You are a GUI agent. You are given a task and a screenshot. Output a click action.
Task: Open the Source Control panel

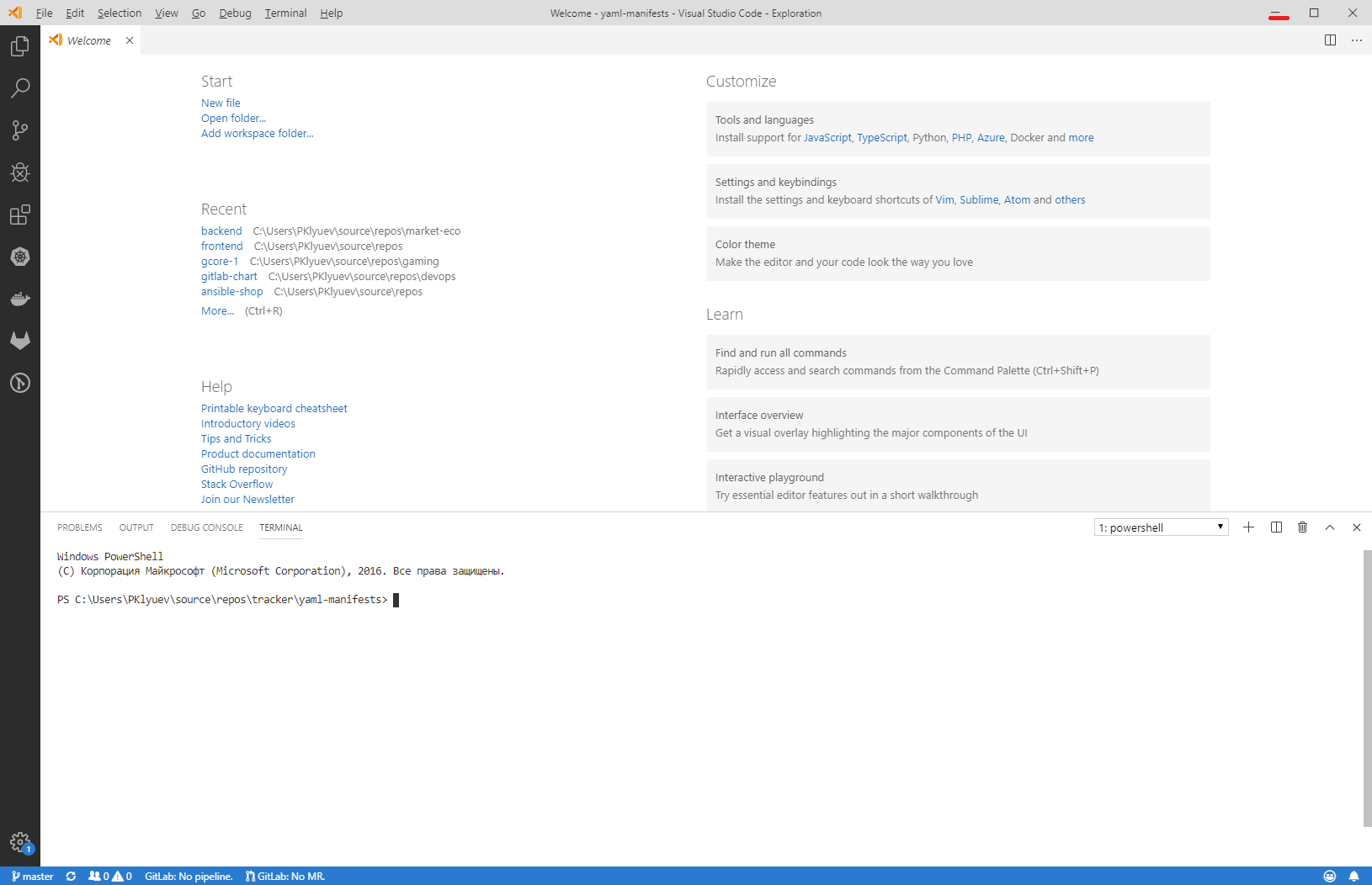click(x=19, y=130)
